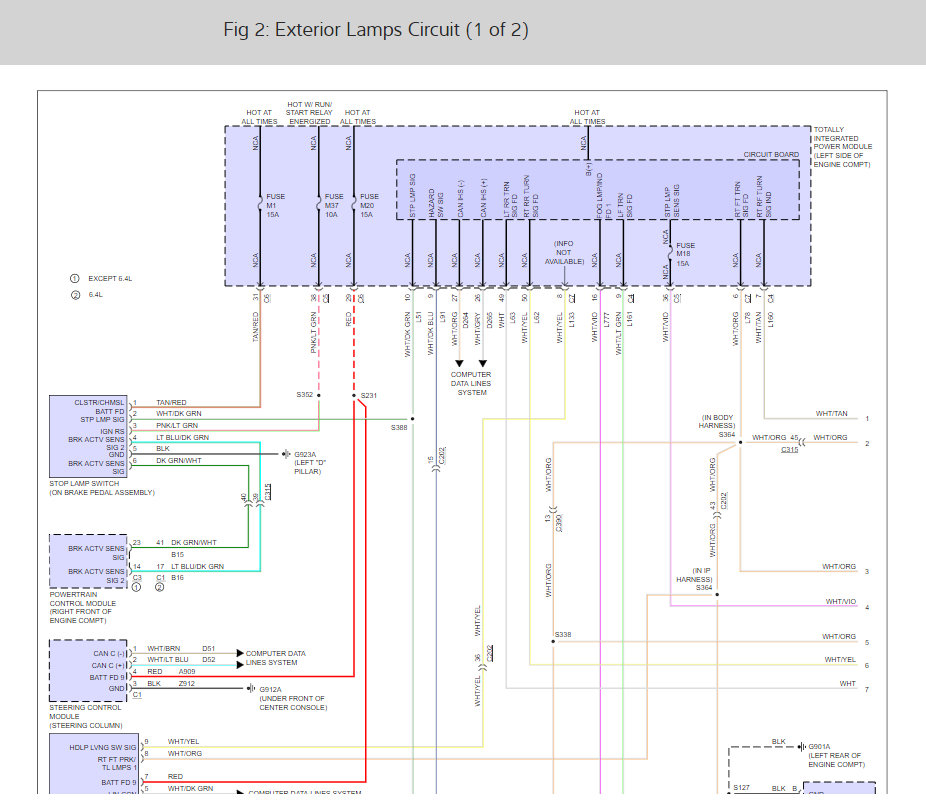Click the 'WHT/BRN D51' wire label
Viewport: 926px width, 811px height.
[x=181, y=648]
